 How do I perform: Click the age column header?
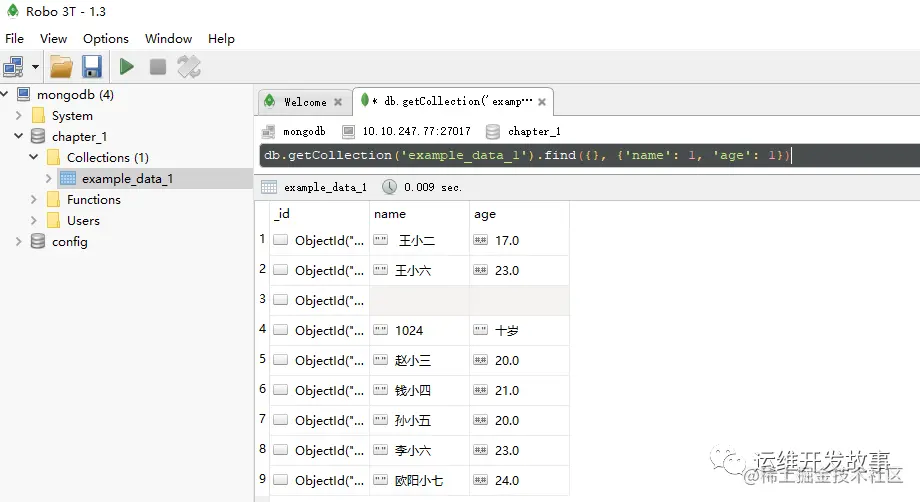(x=519, y=213)
